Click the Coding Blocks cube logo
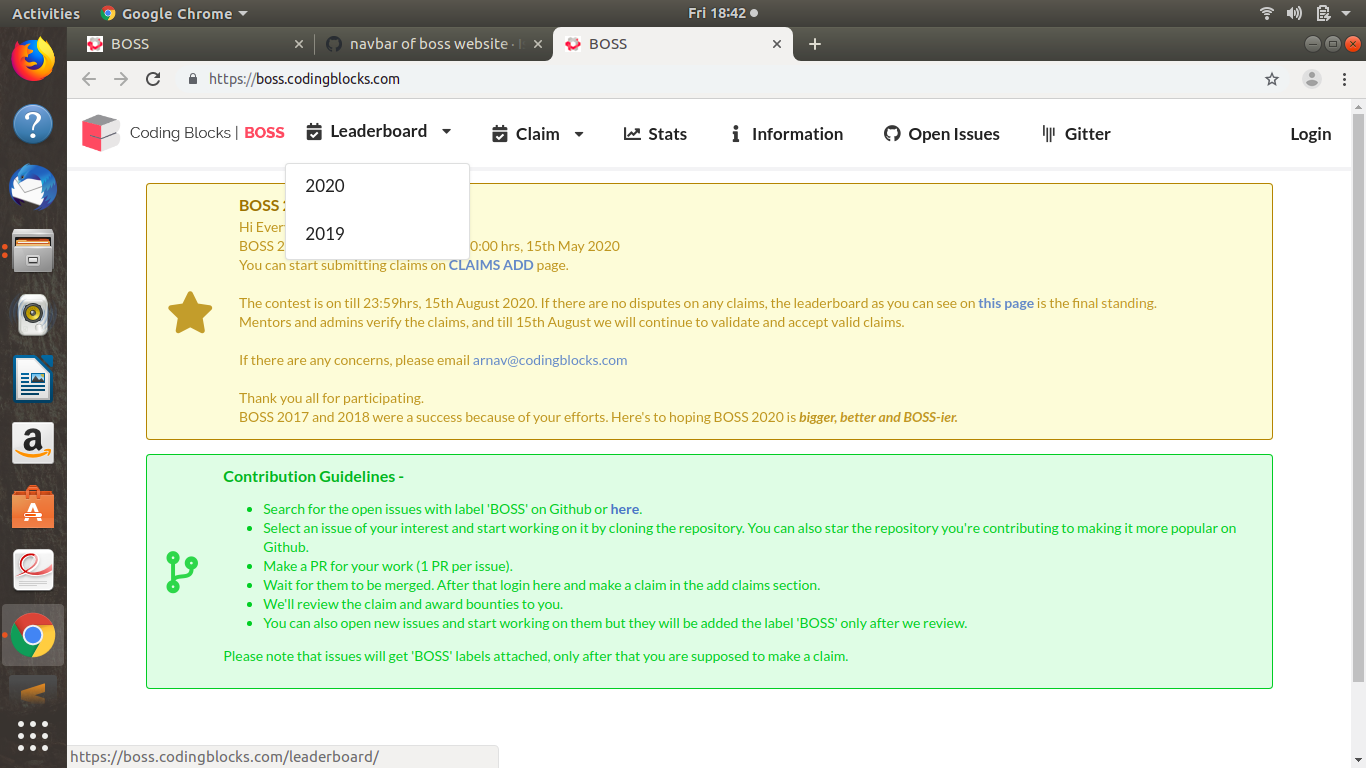 [99, 133]
